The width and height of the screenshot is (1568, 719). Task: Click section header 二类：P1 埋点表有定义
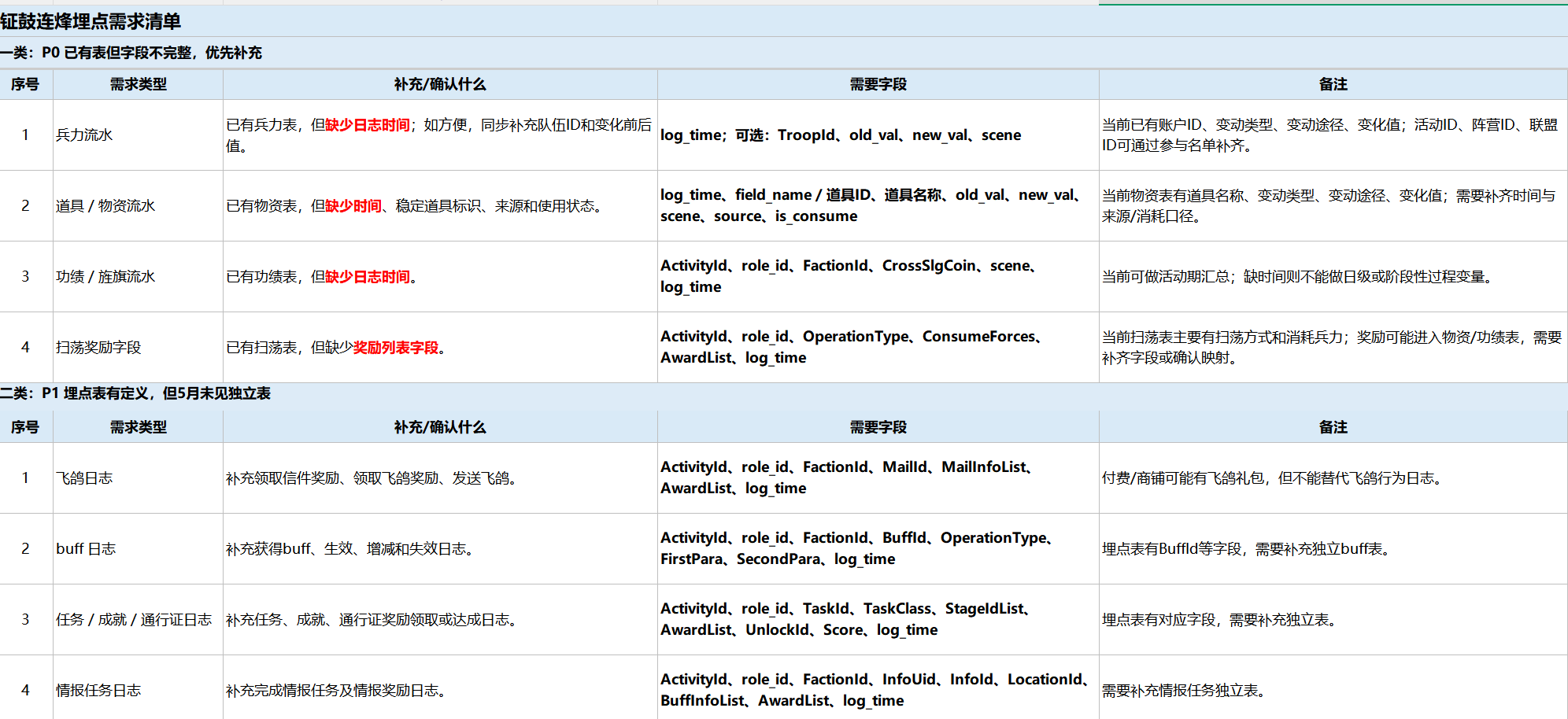point(784,393)
